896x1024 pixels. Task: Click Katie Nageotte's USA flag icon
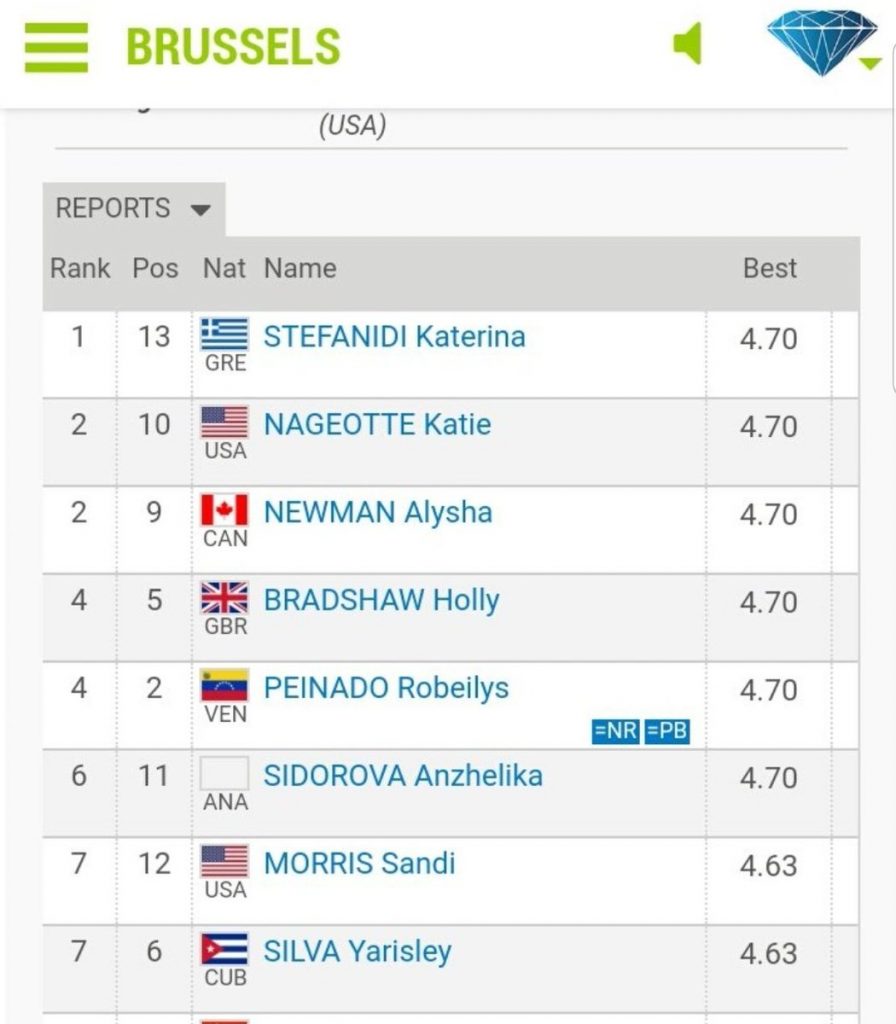(225, 422)
